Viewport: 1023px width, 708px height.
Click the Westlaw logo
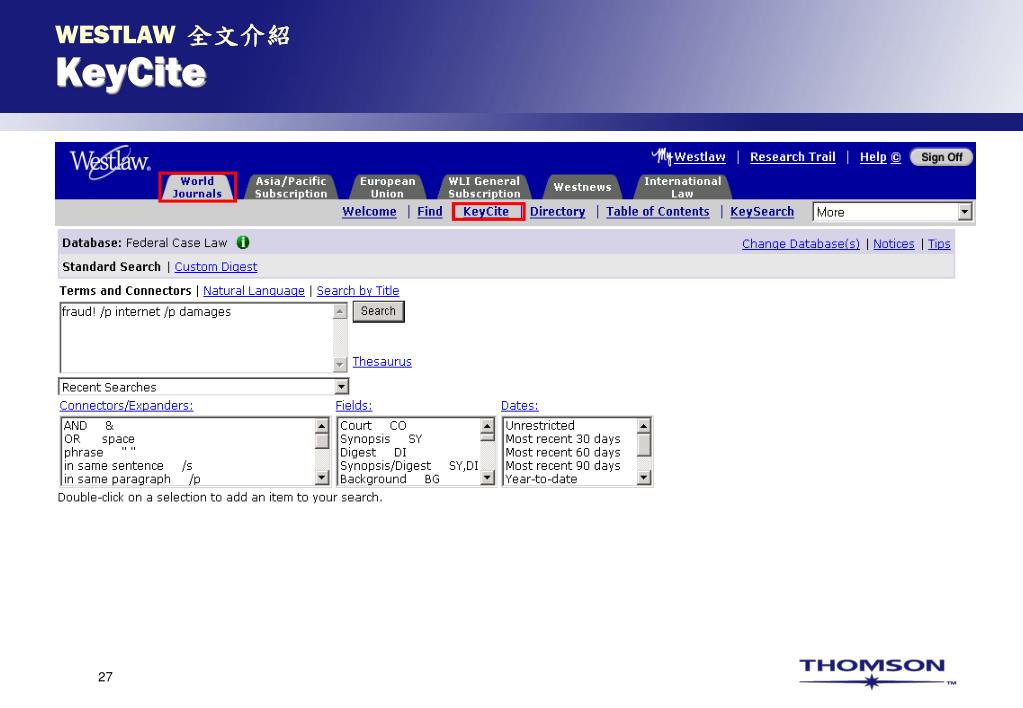point(110,161)
